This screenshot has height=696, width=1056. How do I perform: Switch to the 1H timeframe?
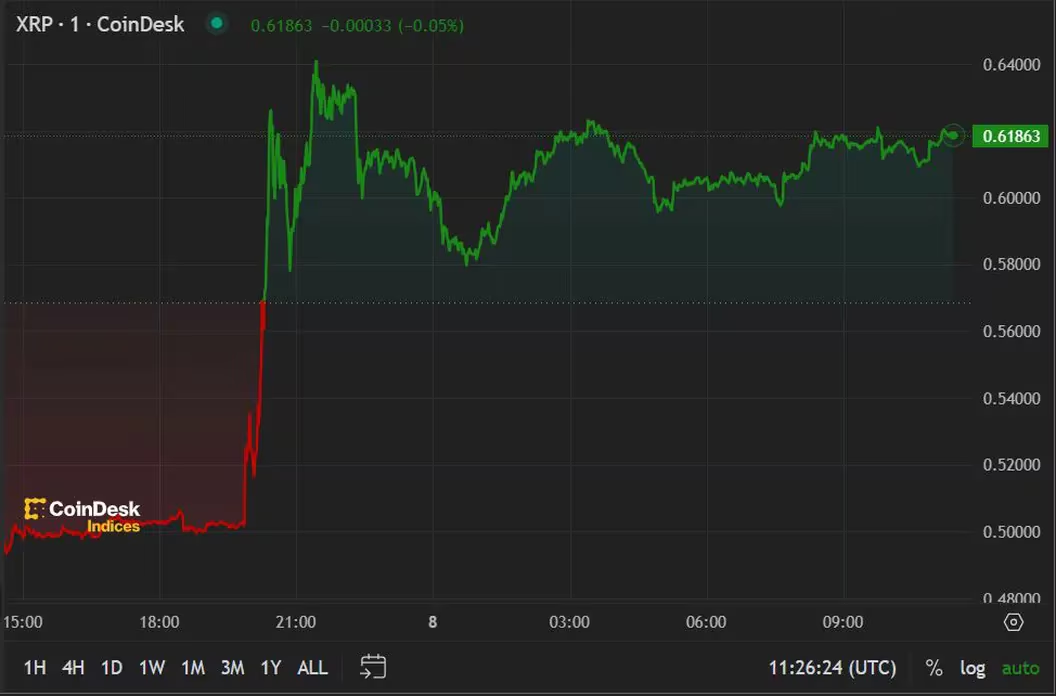pos(32,667)
